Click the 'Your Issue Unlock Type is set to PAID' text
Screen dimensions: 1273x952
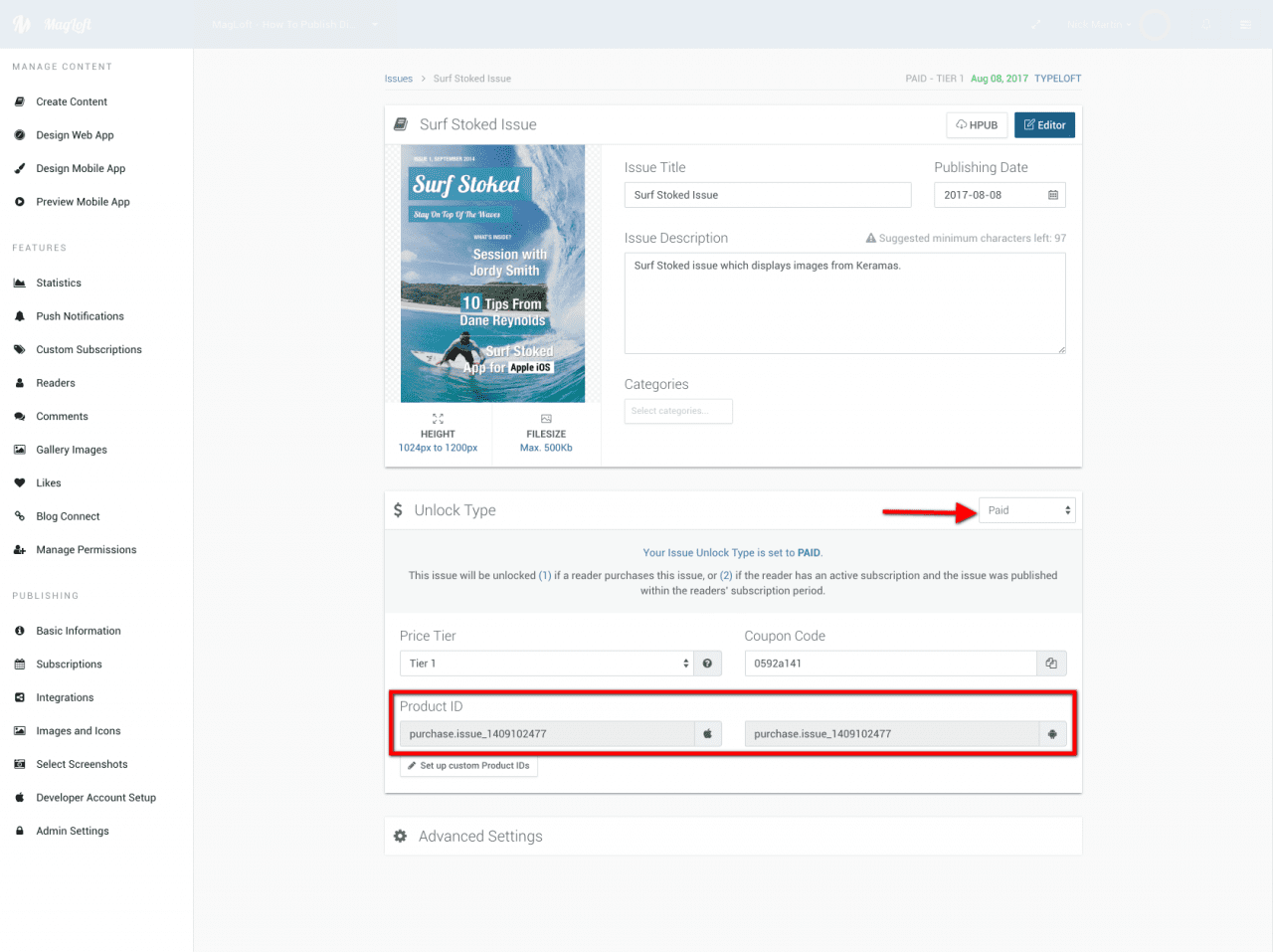coord(733,553)
